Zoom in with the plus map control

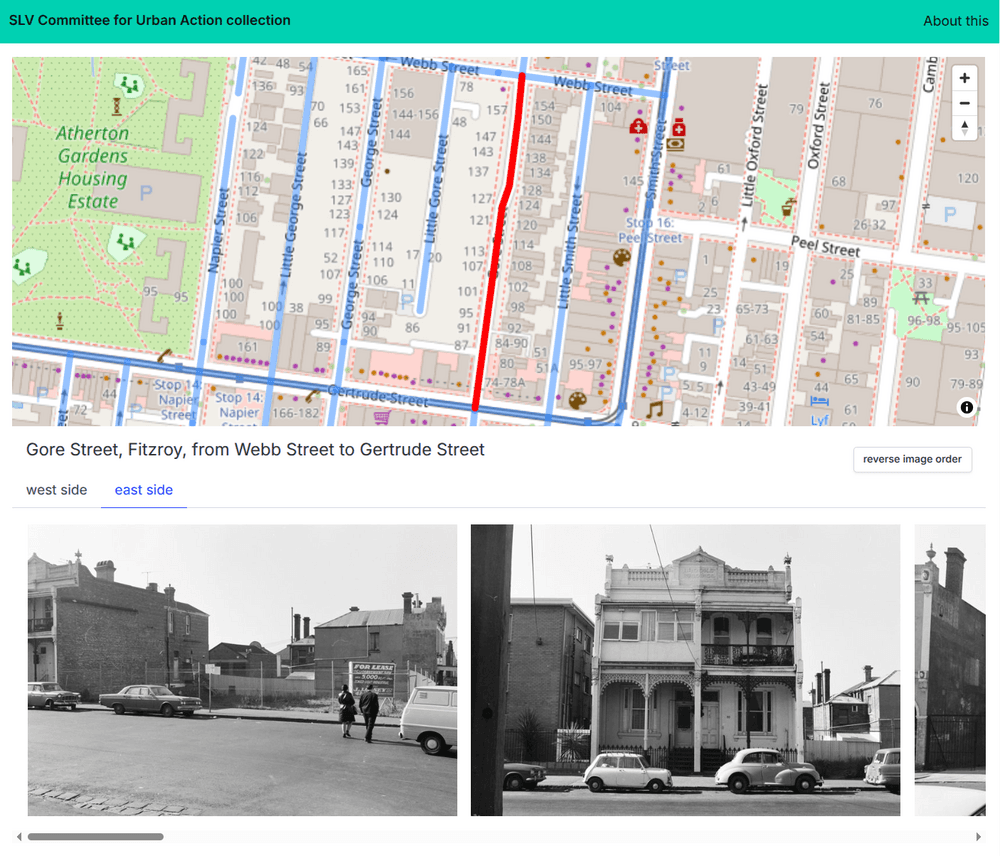963,78
